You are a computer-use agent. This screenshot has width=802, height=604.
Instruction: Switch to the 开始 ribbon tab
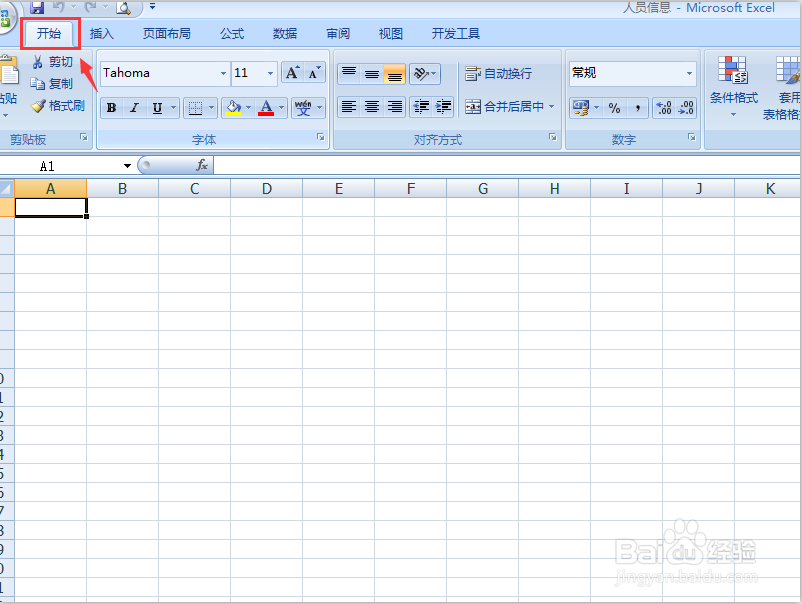49,34
